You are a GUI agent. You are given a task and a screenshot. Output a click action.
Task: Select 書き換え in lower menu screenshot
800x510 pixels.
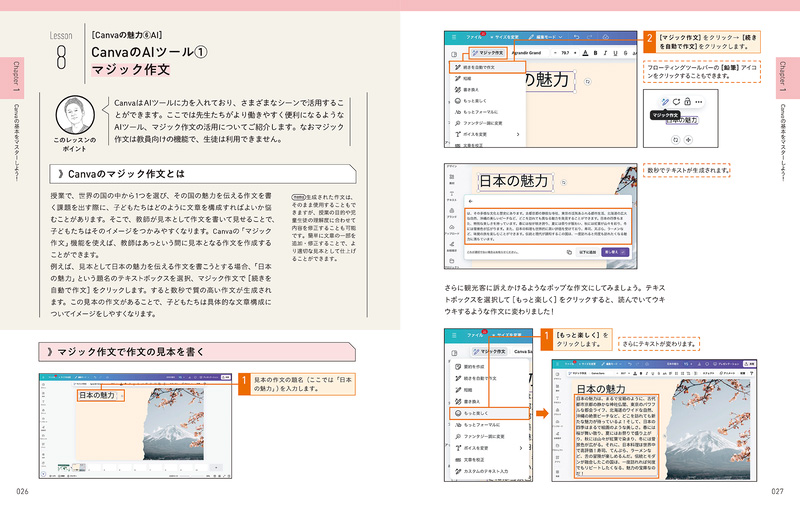(x=489, y=401)
